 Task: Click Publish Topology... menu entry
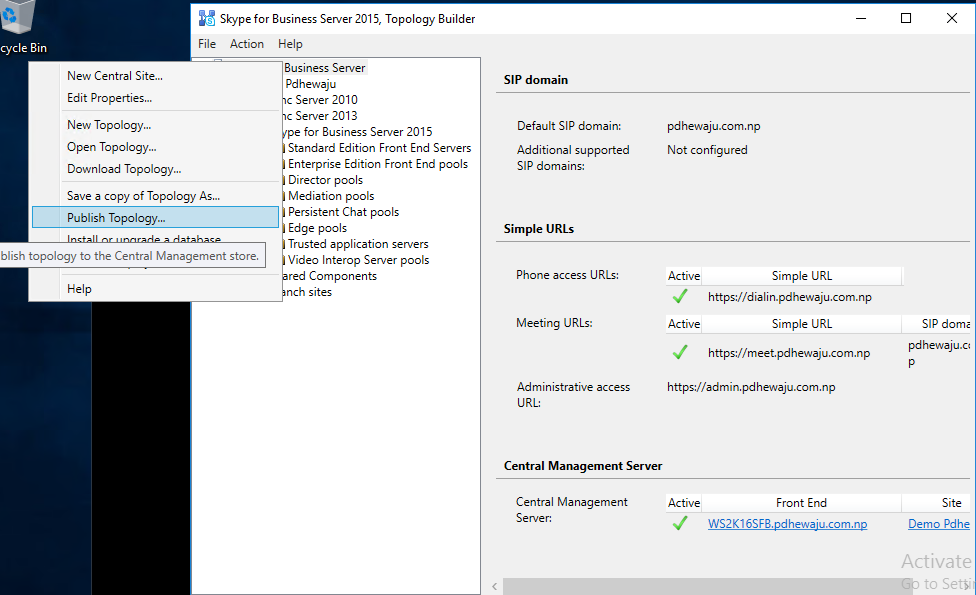(156, 217)
